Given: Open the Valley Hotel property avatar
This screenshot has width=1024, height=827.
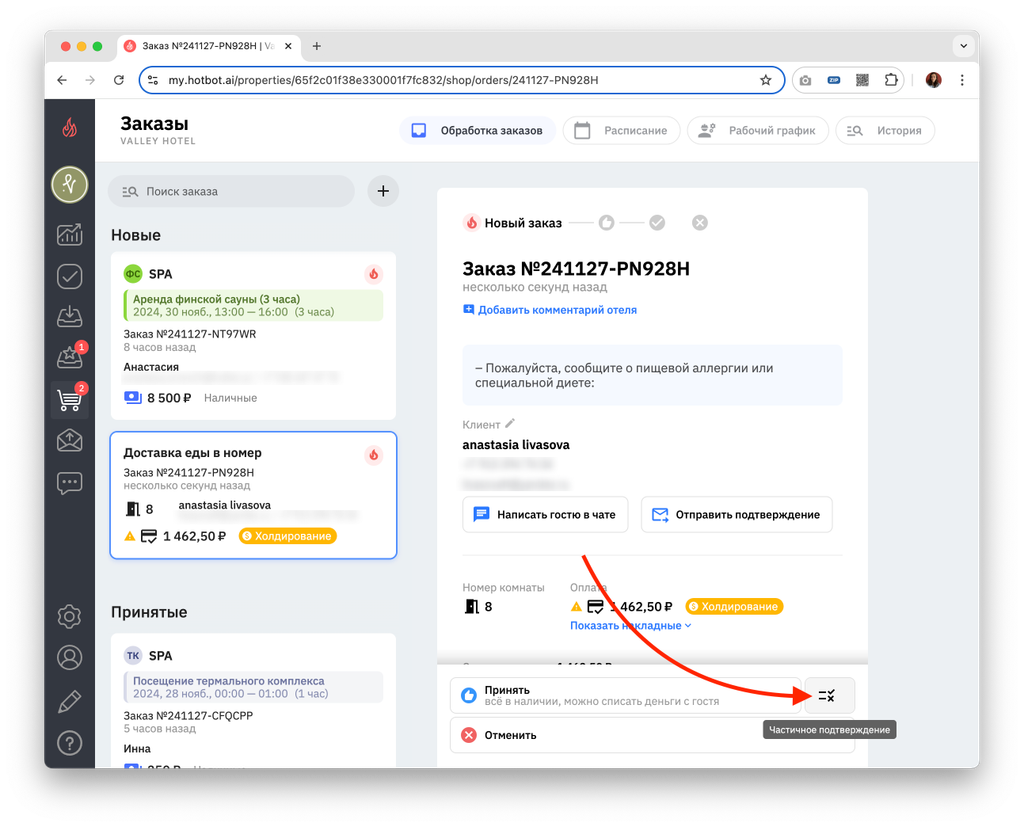Looking at the screenshot, I should [69, 185].
